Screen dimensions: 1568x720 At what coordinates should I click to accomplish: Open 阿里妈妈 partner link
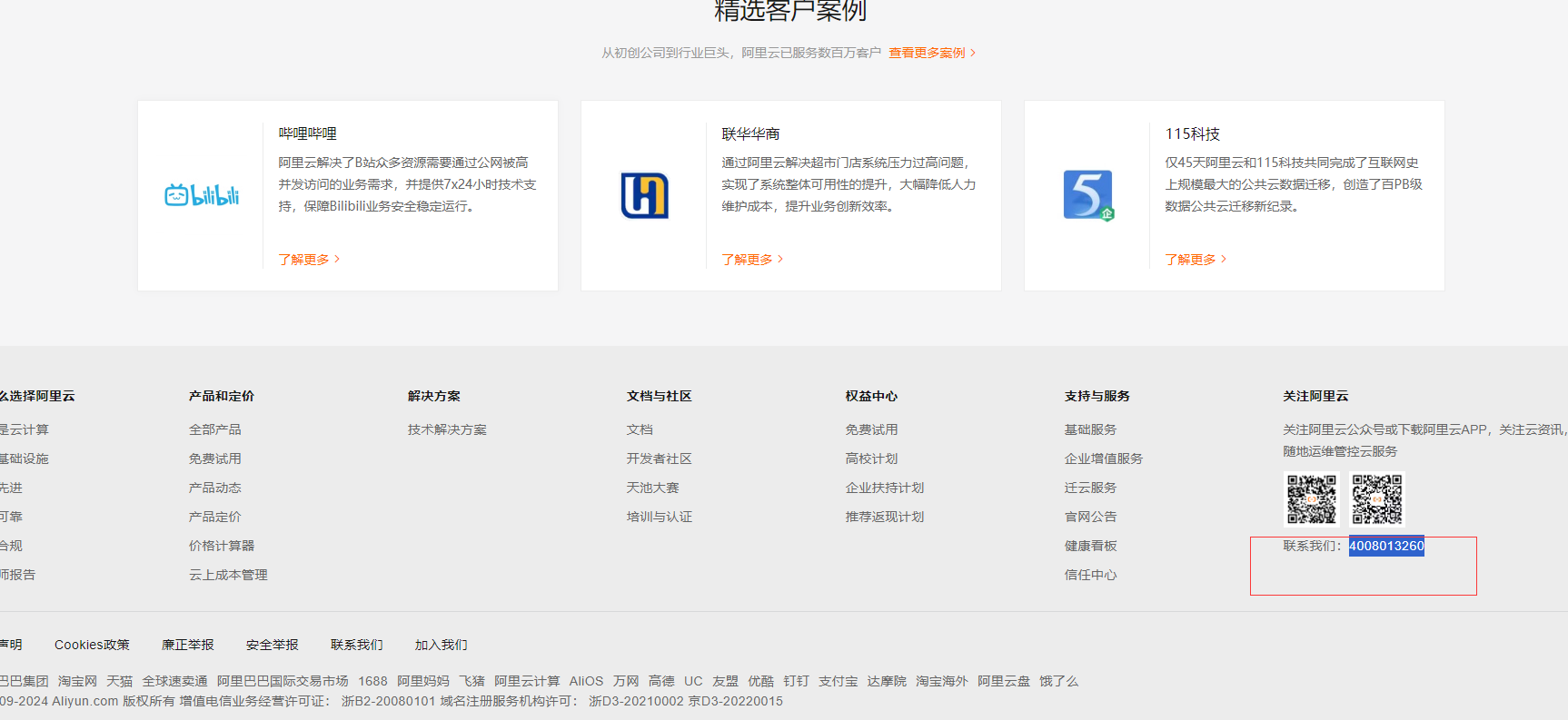(423, 681)
